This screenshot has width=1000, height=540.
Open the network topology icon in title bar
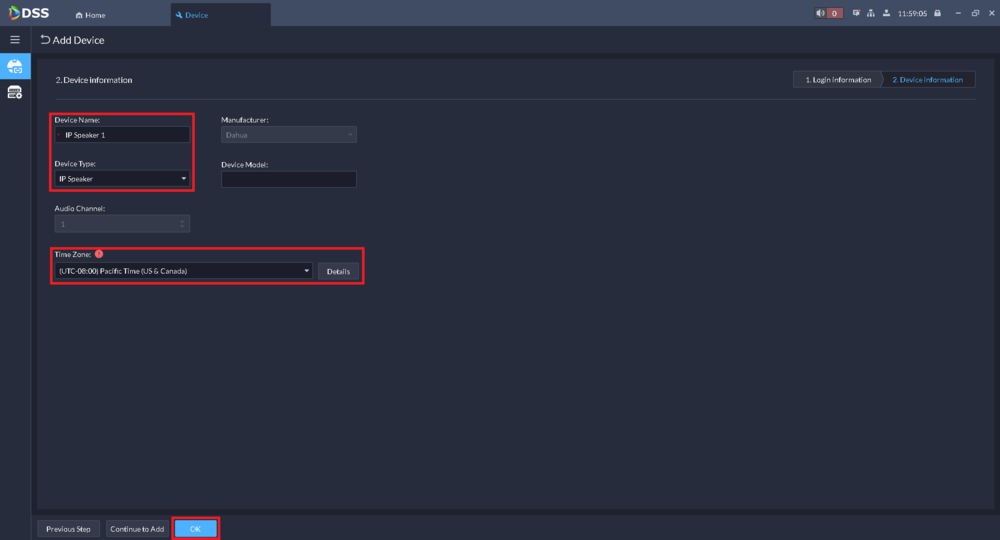tap(871, 13)
